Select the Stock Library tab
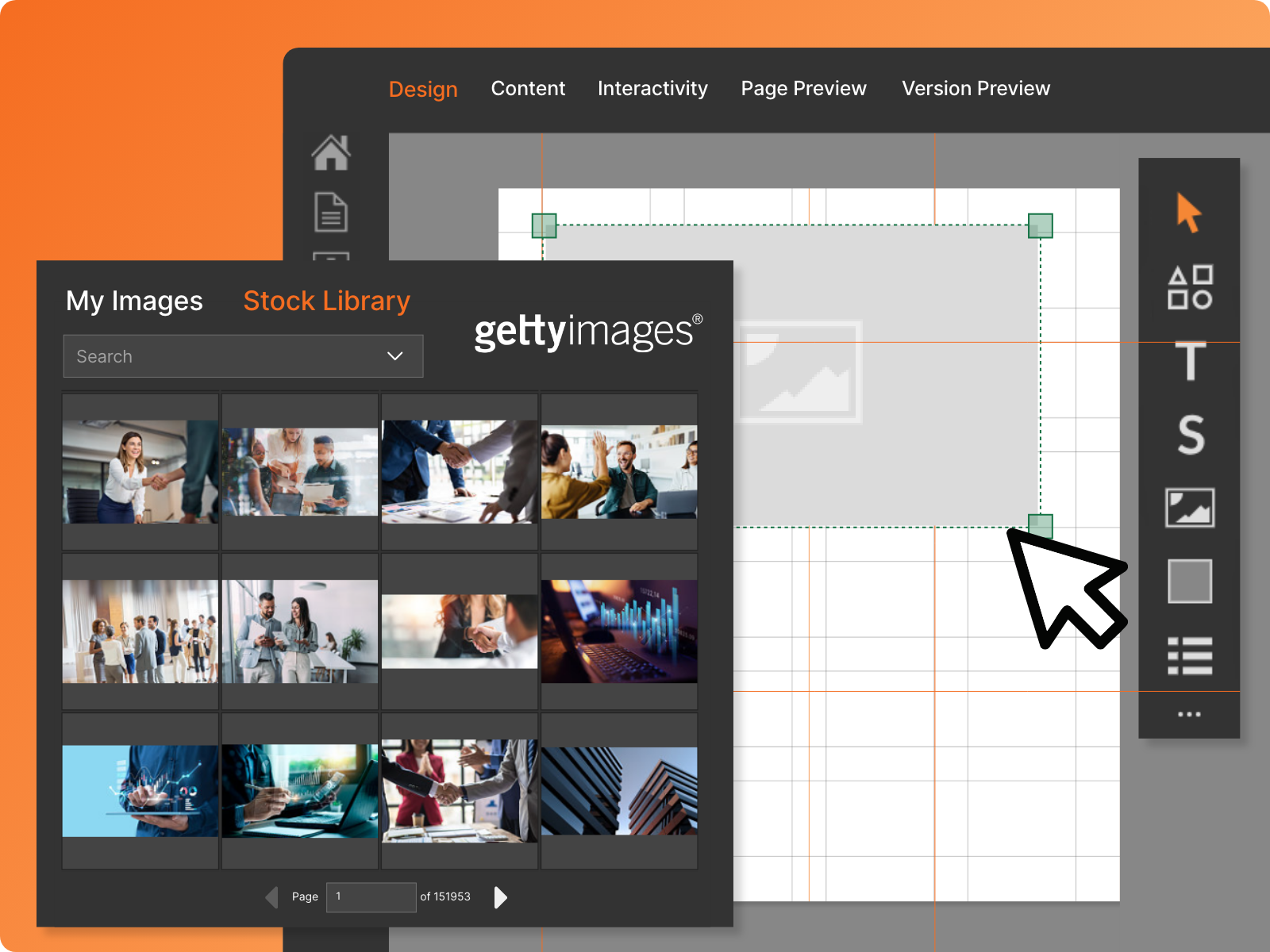 (x=326, y=301)
